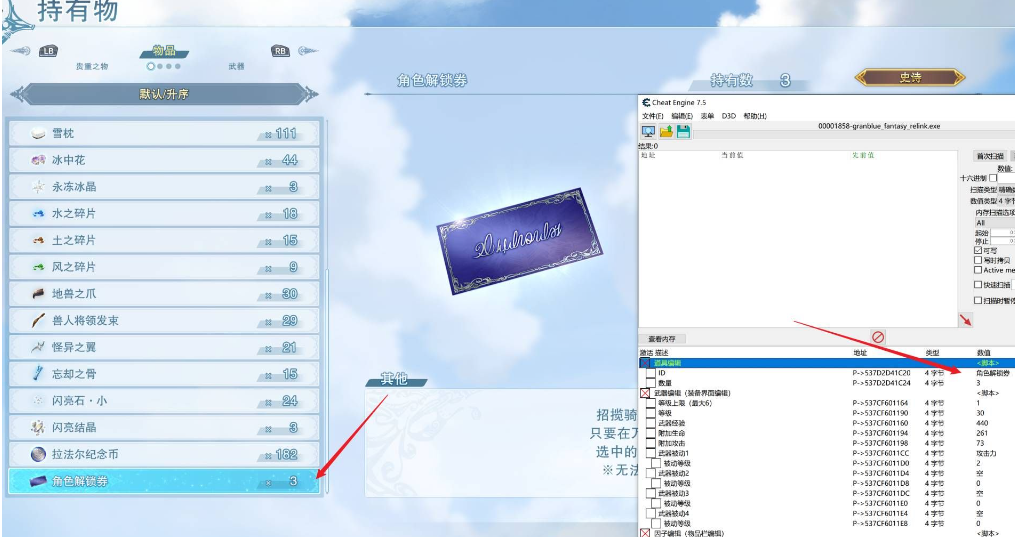Open the D3D menu
The width and height of the screenshot is (1015, 537).
tap(728, 116)
